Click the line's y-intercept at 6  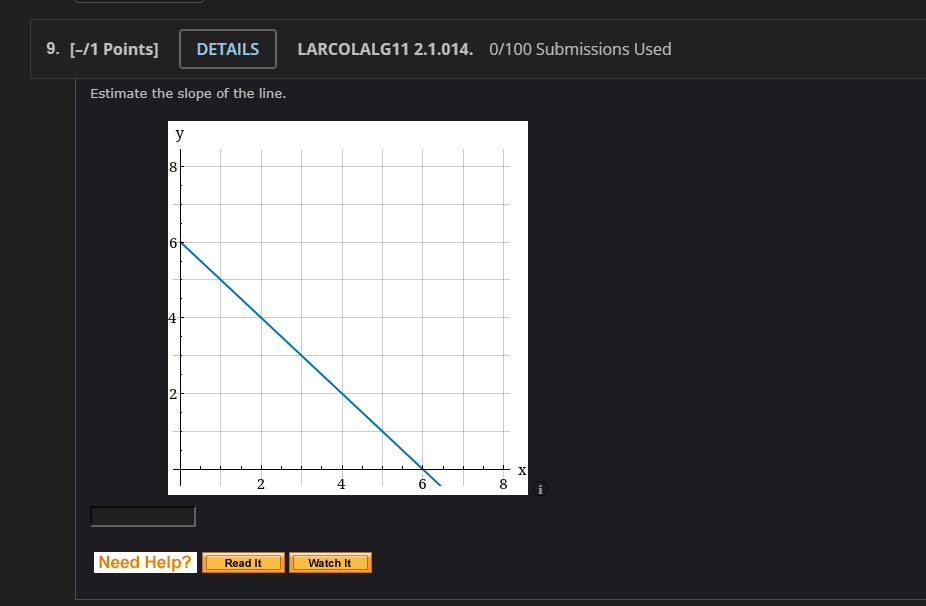coord(182,242)
